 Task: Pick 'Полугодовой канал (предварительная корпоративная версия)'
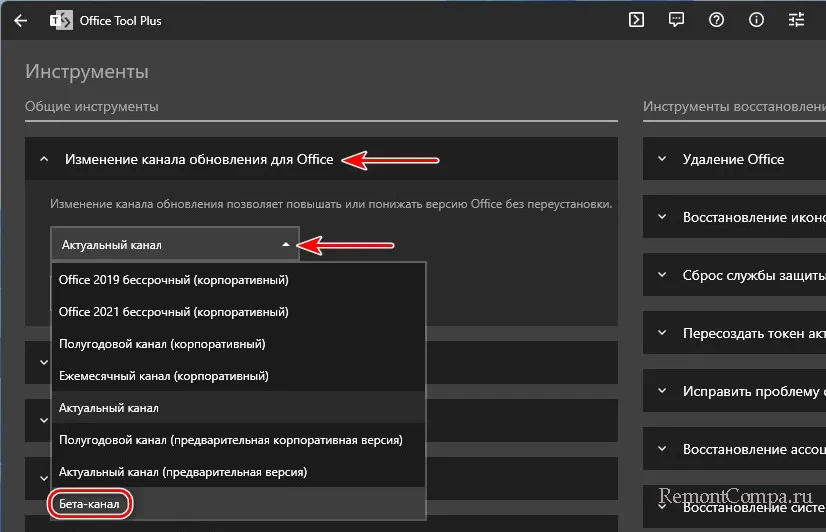tap(230, 440)
